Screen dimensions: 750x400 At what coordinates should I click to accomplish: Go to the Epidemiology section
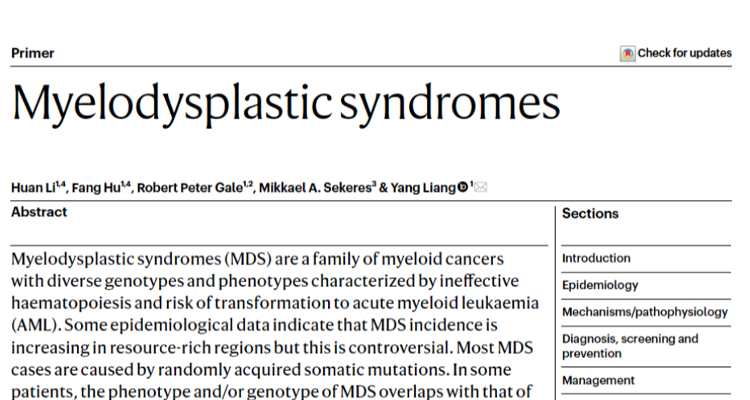tap(600, 285)
